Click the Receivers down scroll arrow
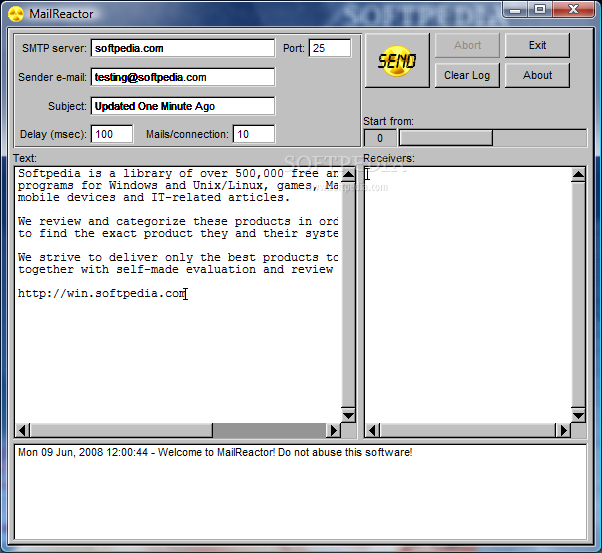Image resolution: width=602 pixels, height=553 pixels. coord(578,415)
